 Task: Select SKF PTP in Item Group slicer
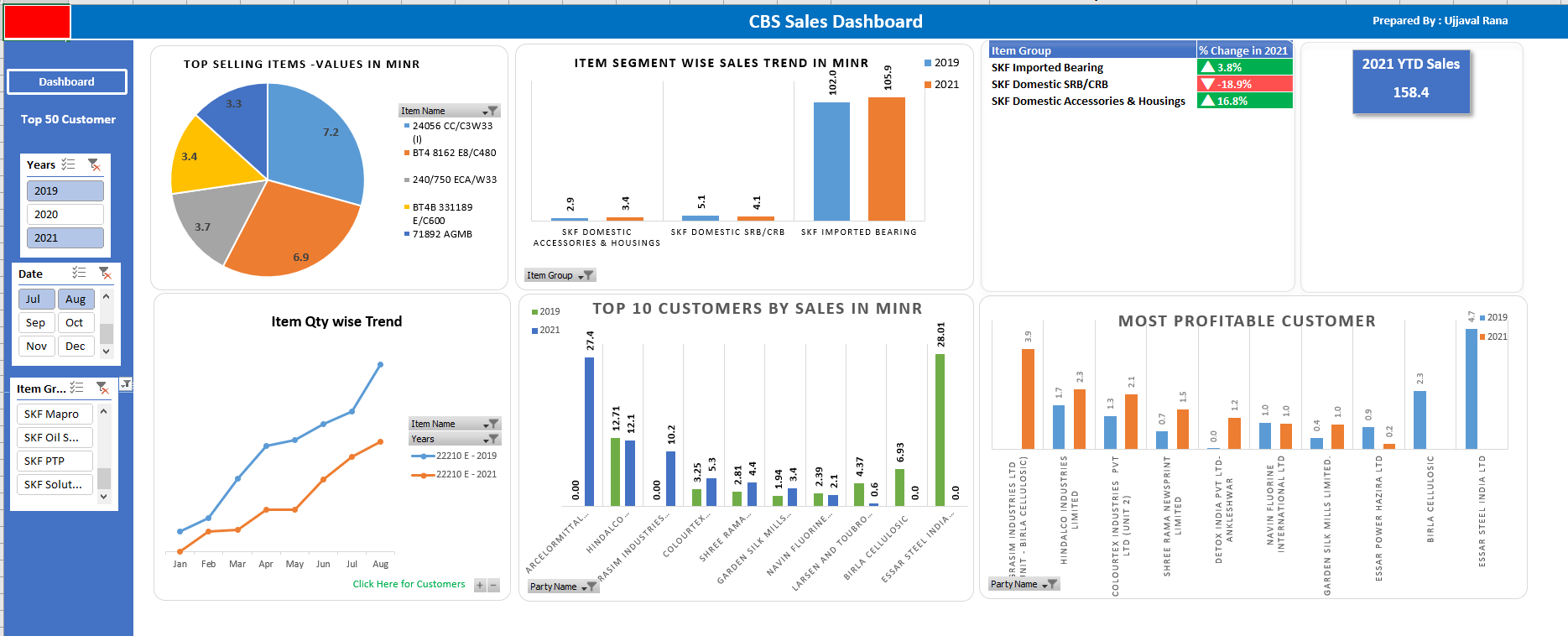(x=55, y=461)
